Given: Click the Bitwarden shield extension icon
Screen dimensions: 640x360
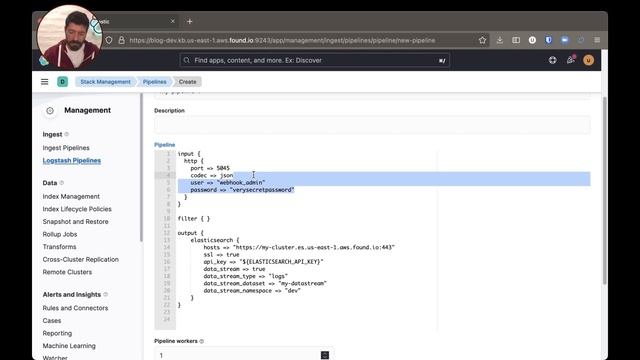Looking at the screenshot, I should [x=549, y=40].
